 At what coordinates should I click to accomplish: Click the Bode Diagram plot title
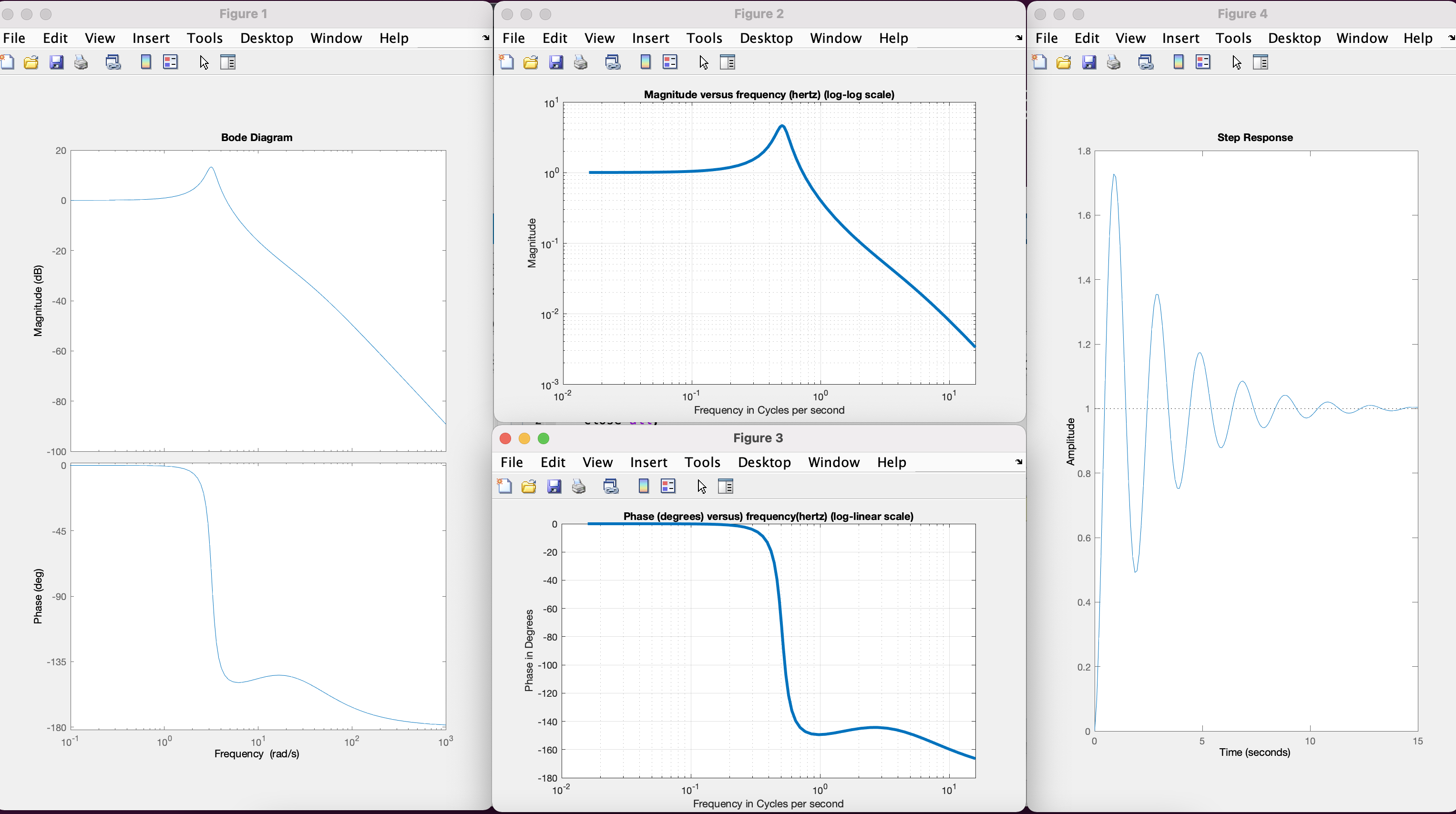(256, 137)
